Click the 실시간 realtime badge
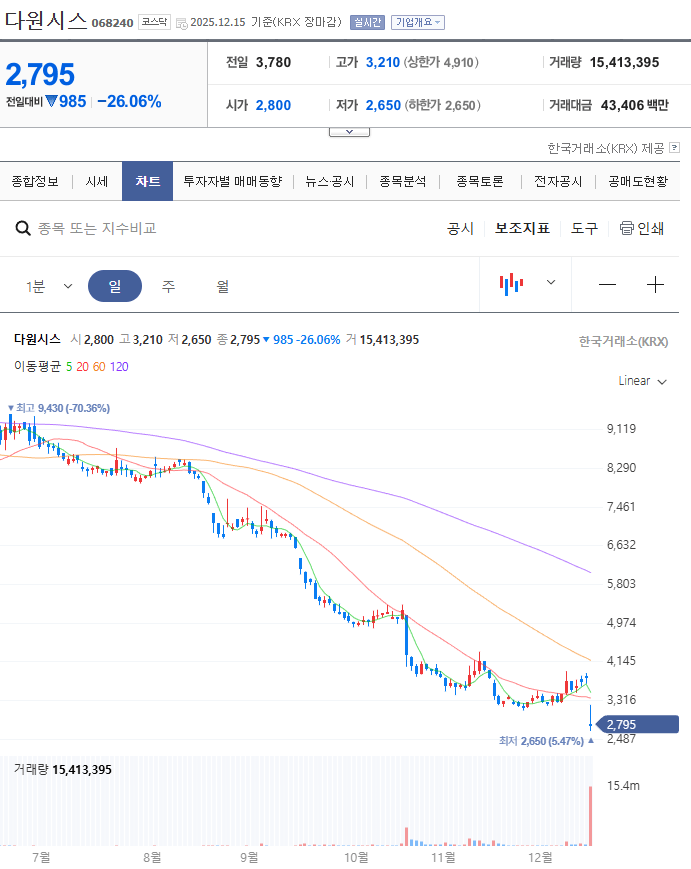This screenshot has height=869, width=691. (367, 22)
